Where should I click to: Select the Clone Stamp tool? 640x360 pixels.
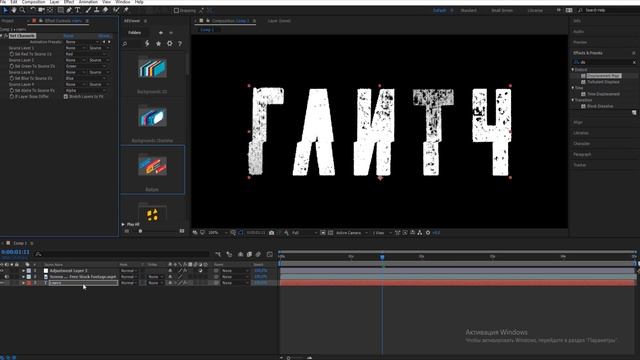tap(96, 10)
